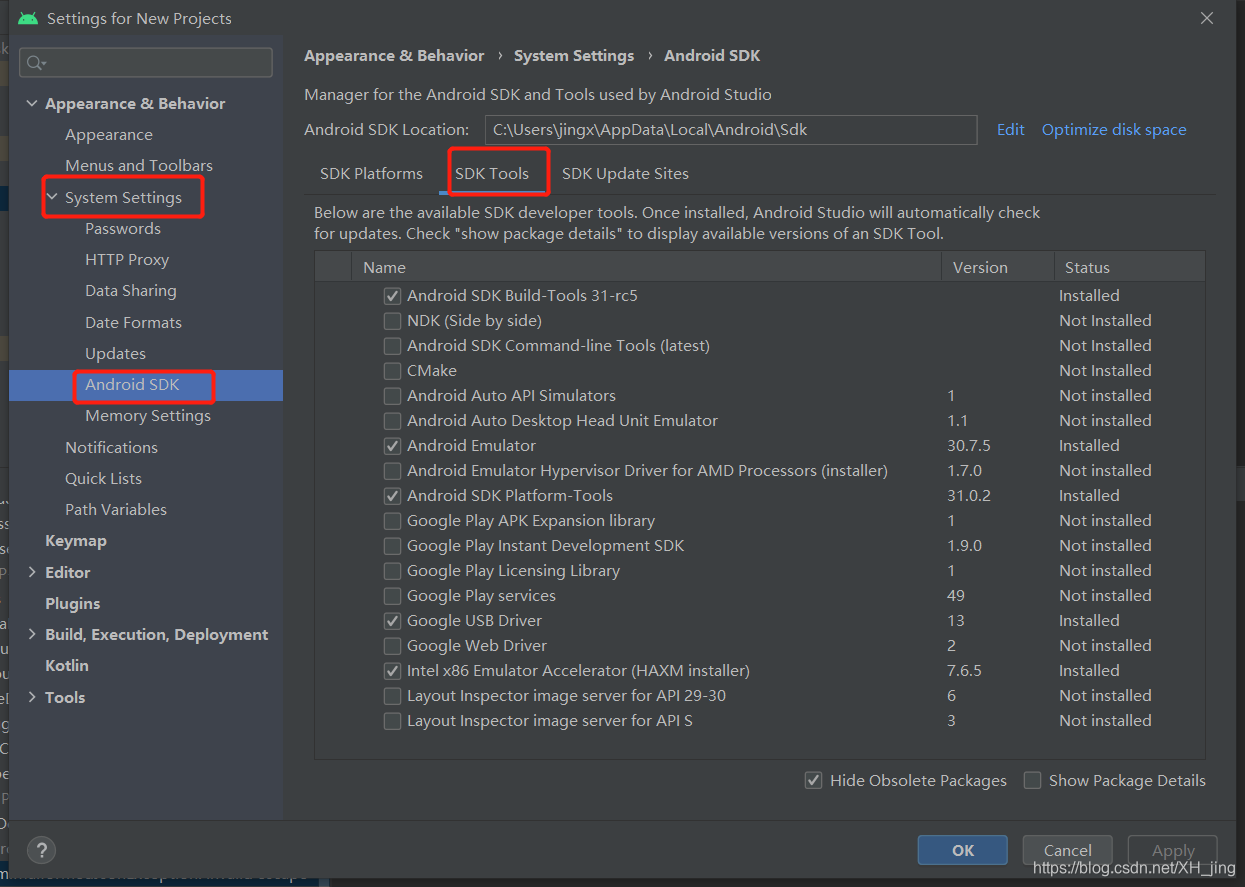Check Google Play services checkbox
The width and height of the screenshot is (1245, 887).
coord(393,596)
